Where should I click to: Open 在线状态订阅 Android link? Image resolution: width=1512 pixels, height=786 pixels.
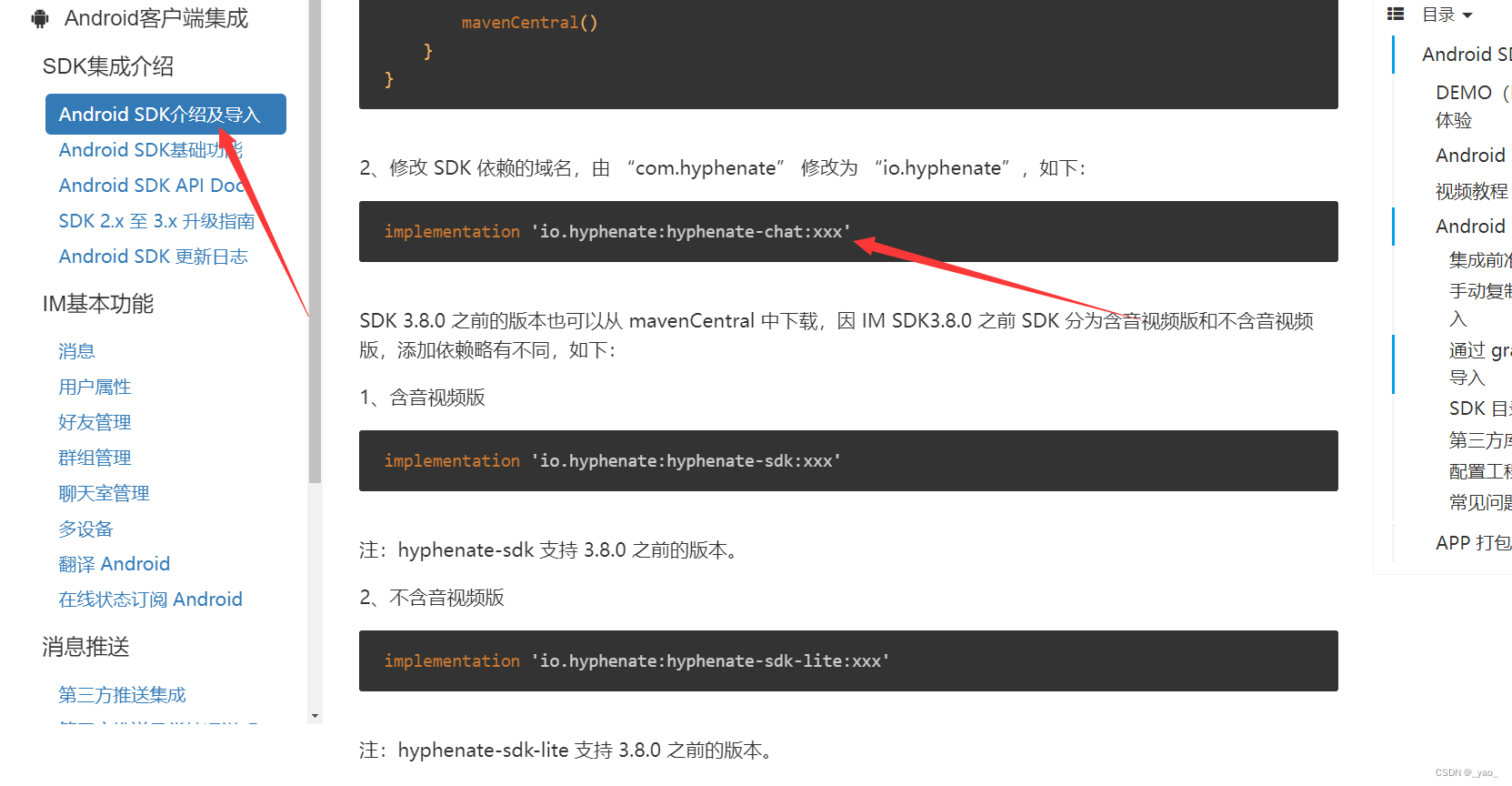tap(150, 600)
